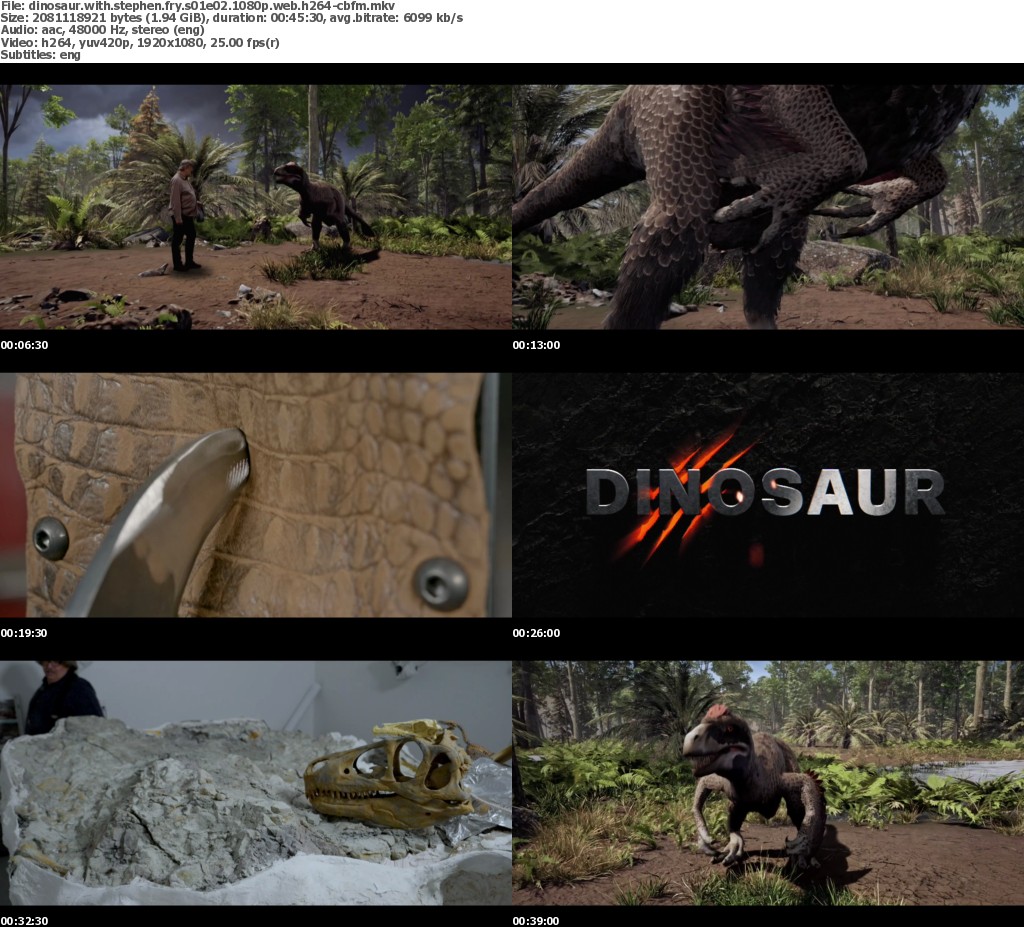
Task: Click the 00:06:30 timestamp label
Action: tap(24, 345)
